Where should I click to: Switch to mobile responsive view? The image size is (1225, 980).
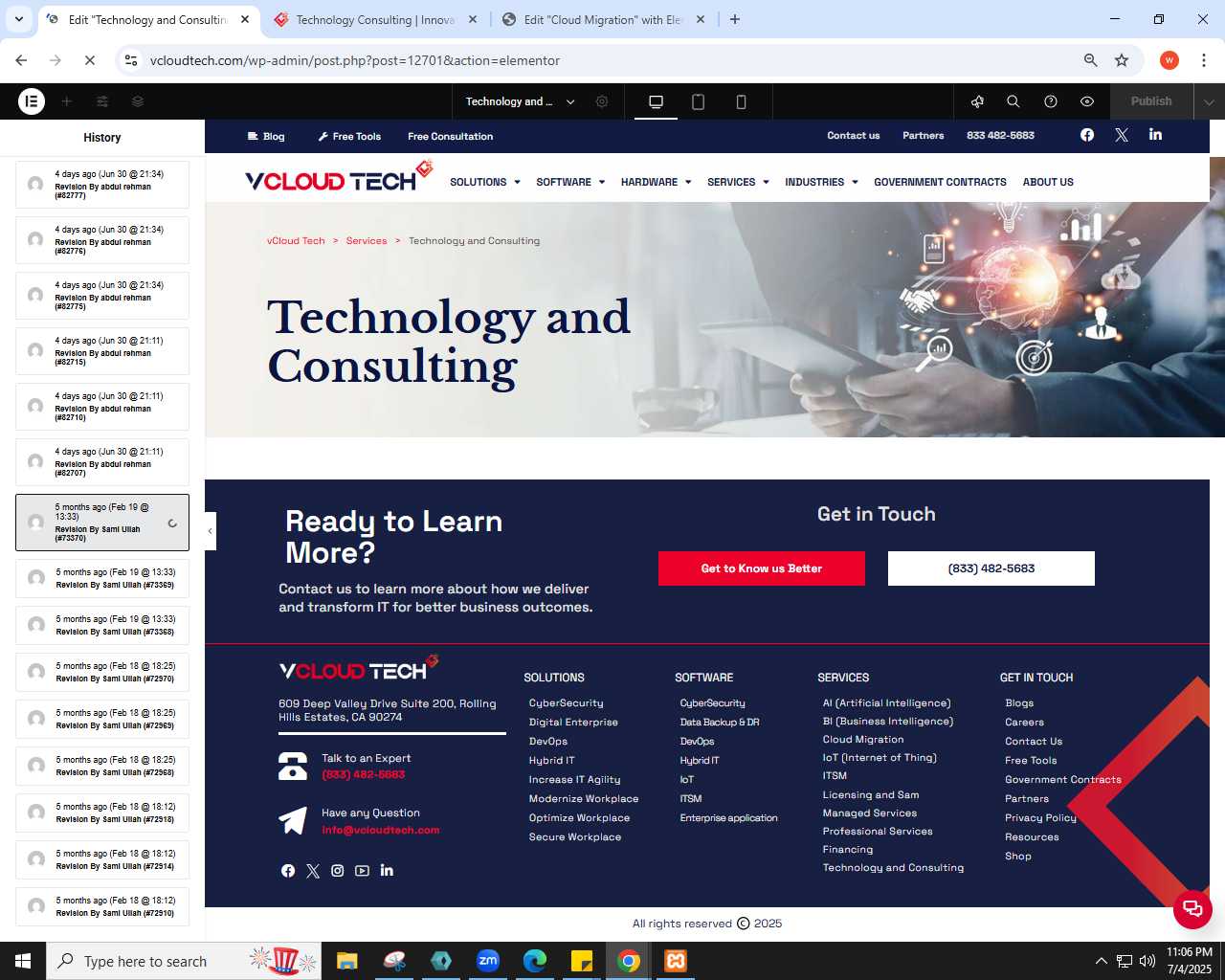(x=741, y=101)
